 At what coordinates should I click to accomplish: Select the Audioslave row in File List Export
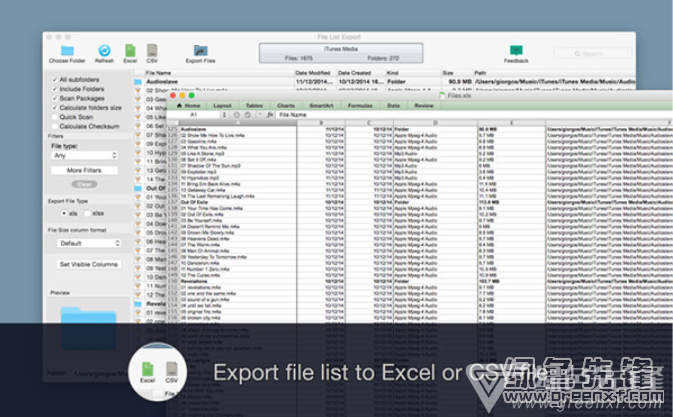tap(385, 82)
